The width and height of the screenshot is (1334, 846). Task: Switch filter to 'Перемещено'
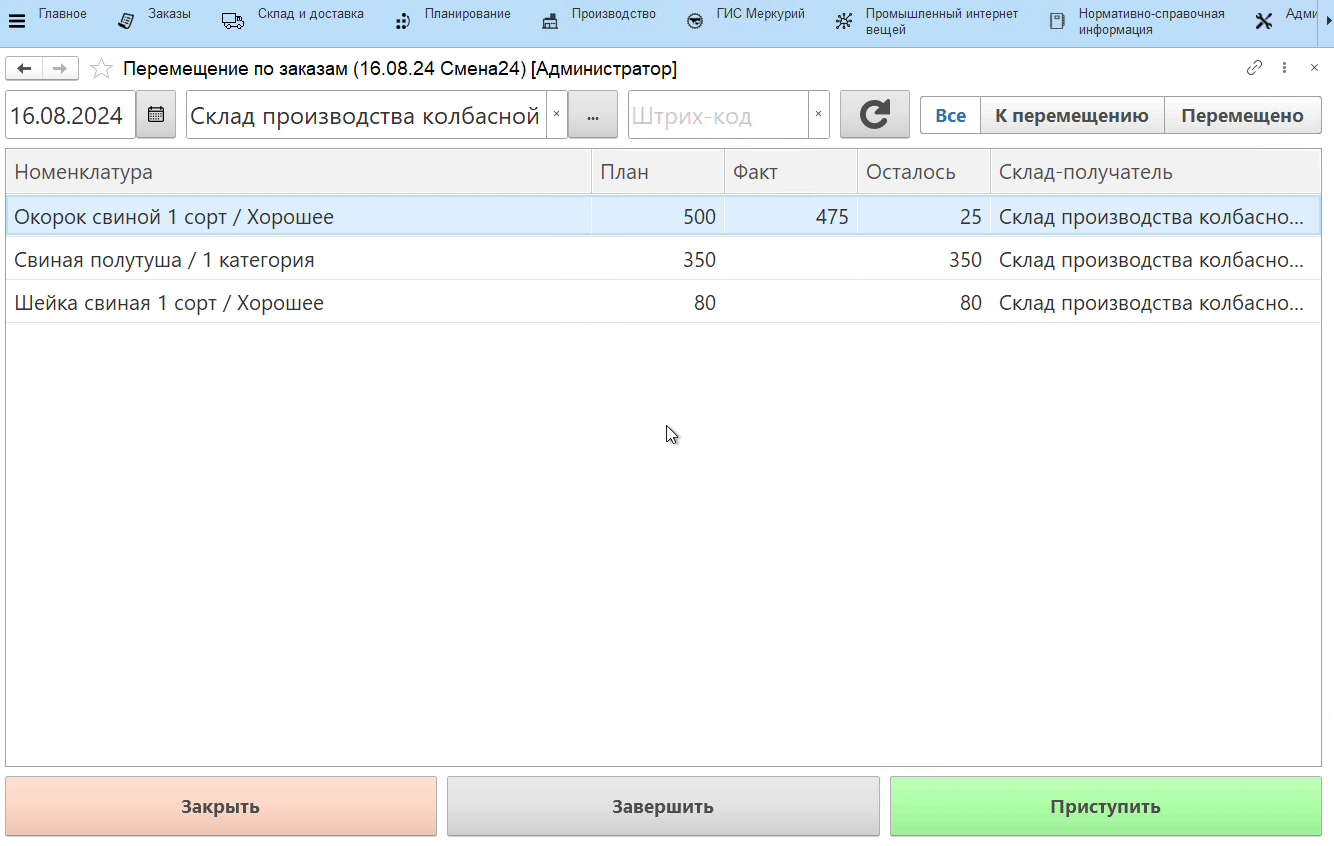click(1242, 116)
